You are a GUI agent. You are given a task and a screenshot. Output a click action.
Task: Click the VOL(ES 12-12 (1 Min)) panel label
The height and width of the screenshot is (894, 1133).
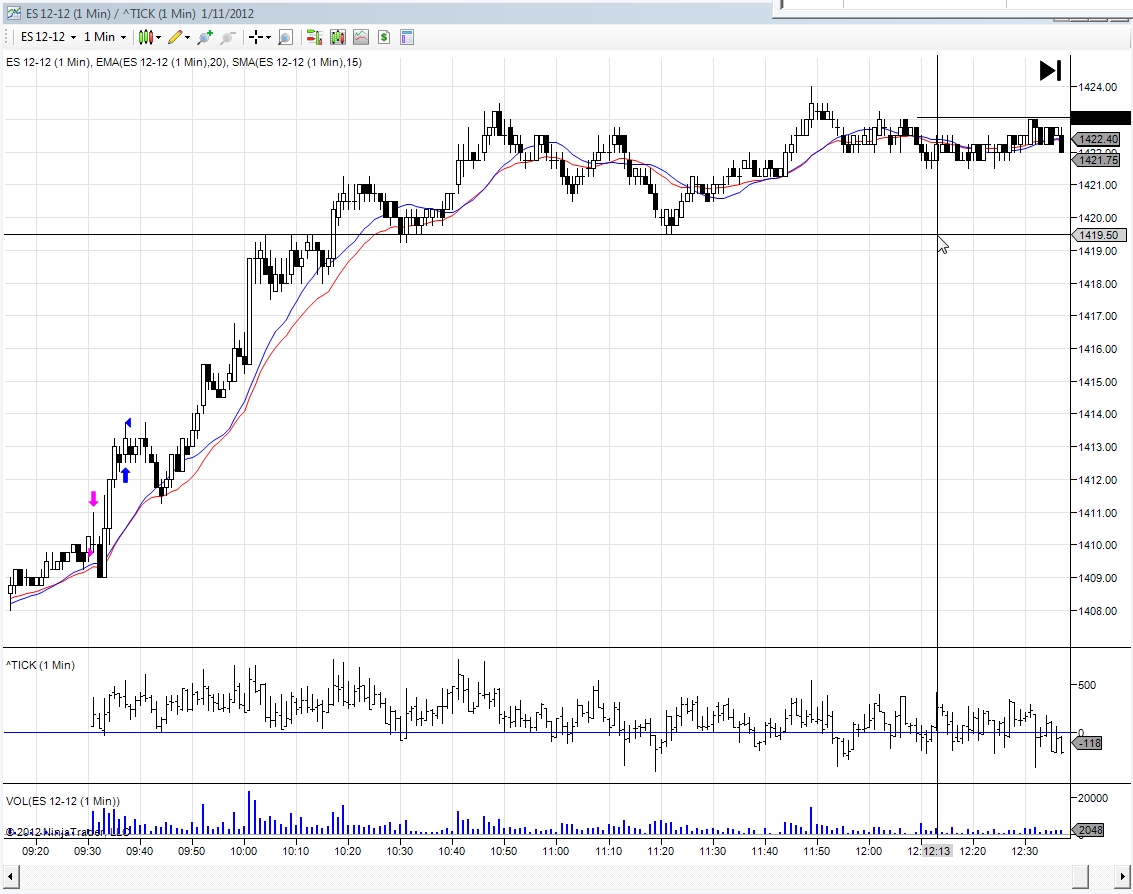pyautogui.click(x=63, y=801)
